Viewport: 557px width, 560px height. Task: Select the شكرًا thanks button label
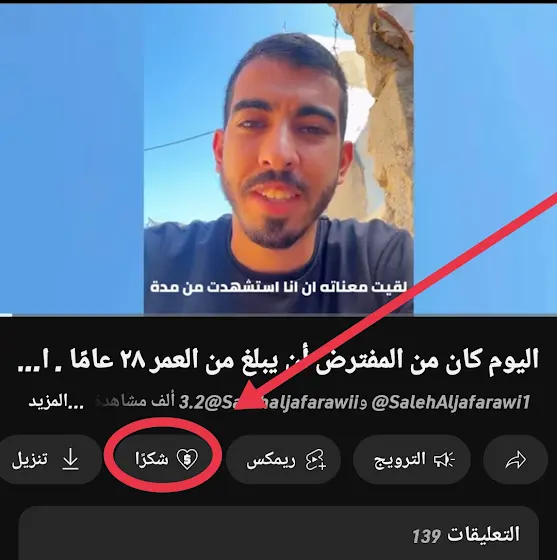pyautogui.click(x=152, y=459)
